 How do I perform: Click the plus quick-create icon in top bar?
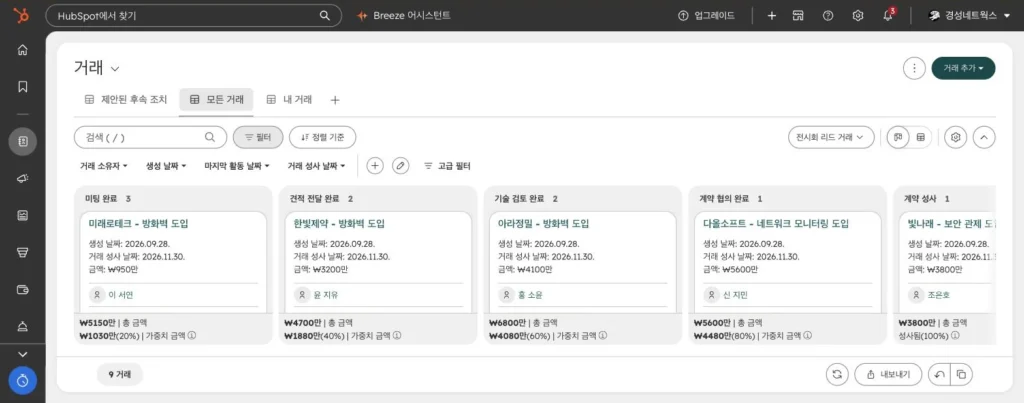[x=771, y=16]
